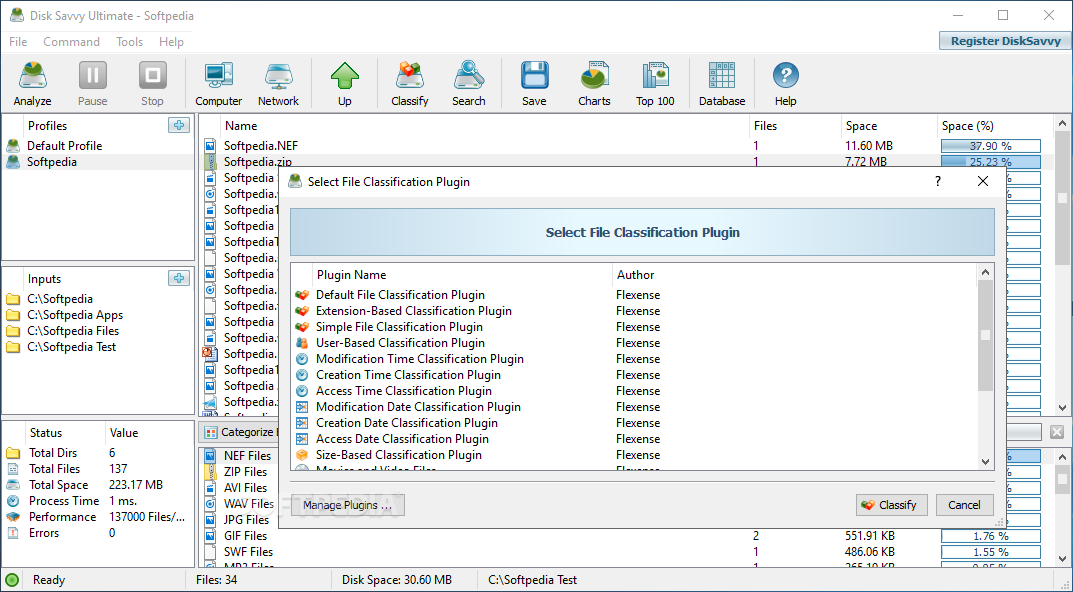Select Size-Based Classification Plugin
The height and width of the screenshot is (592, 1073).
pyautogui.click(x=634, y=455)
